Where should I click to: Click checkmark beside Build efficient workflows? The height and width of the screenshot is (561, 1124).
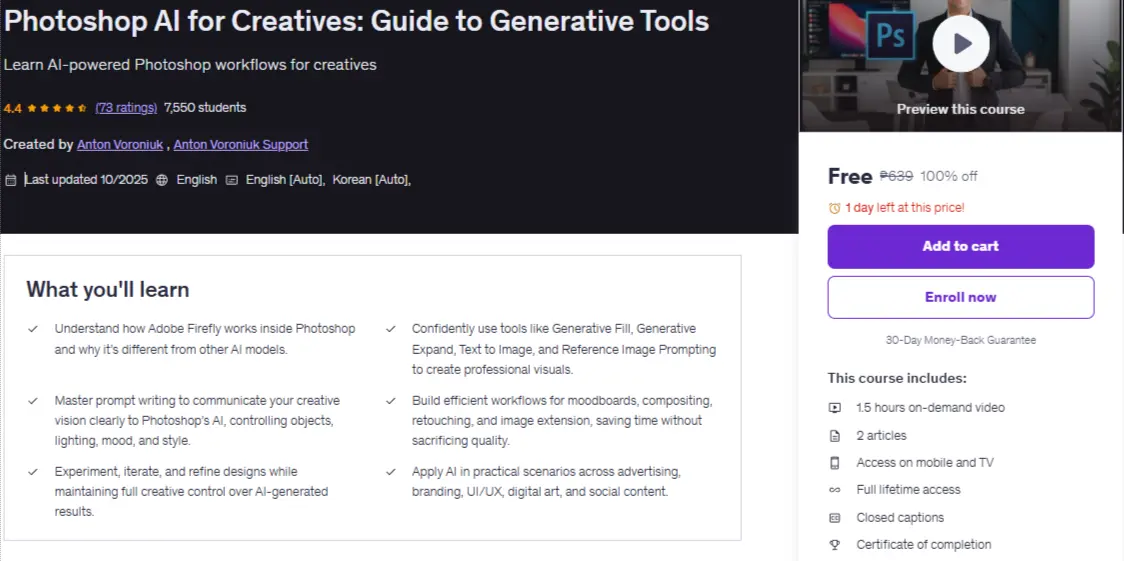391,401
